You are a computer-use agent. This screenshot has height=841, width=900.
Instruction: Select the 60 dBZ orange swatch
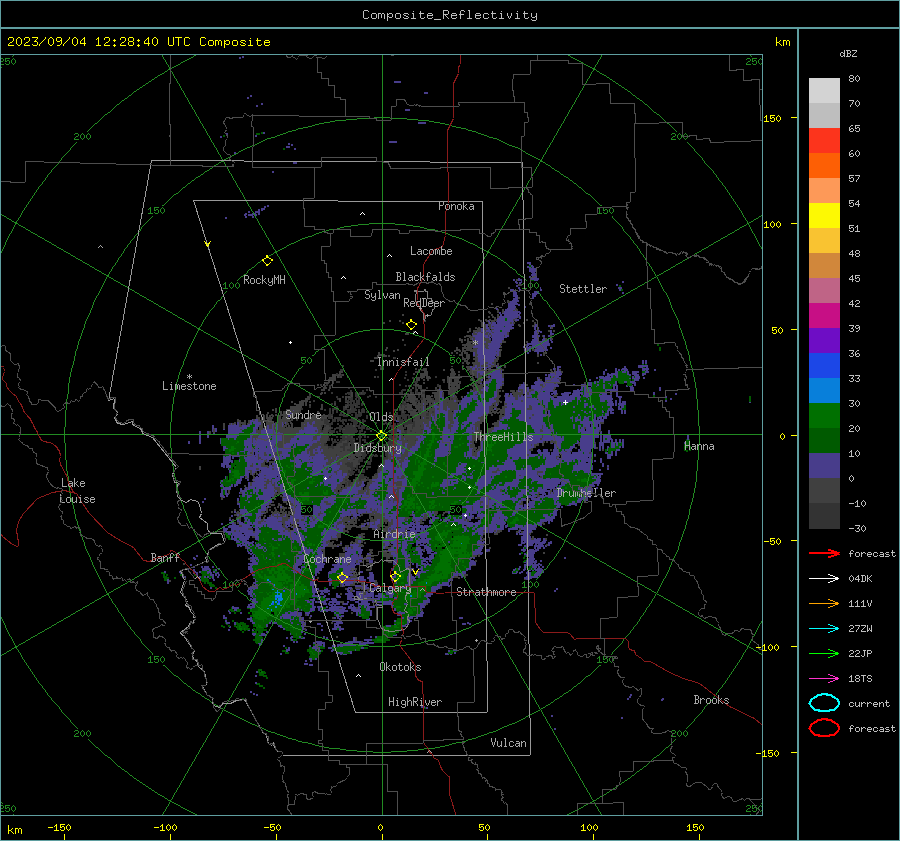click(x=824, y=165)
